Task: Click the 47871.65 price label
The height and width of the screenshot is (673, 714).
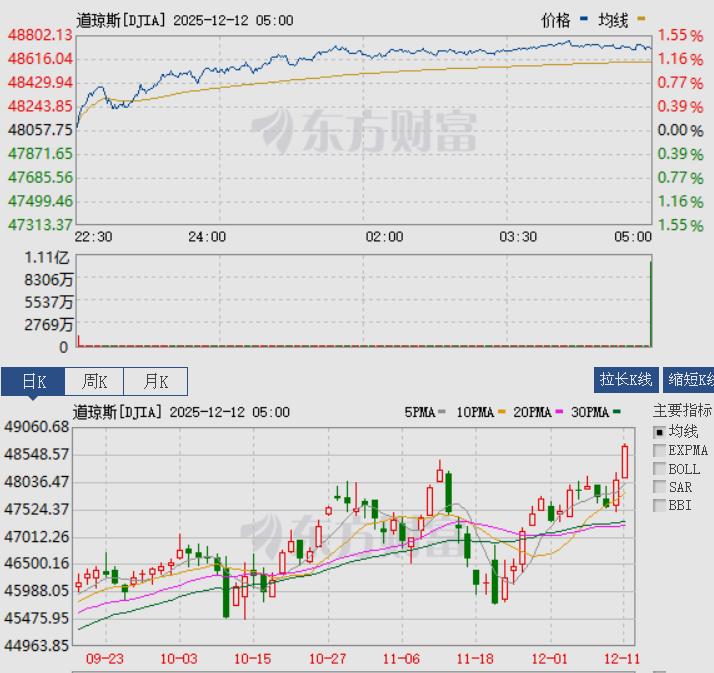Action: pyautogui.click(x=40, y=153)
